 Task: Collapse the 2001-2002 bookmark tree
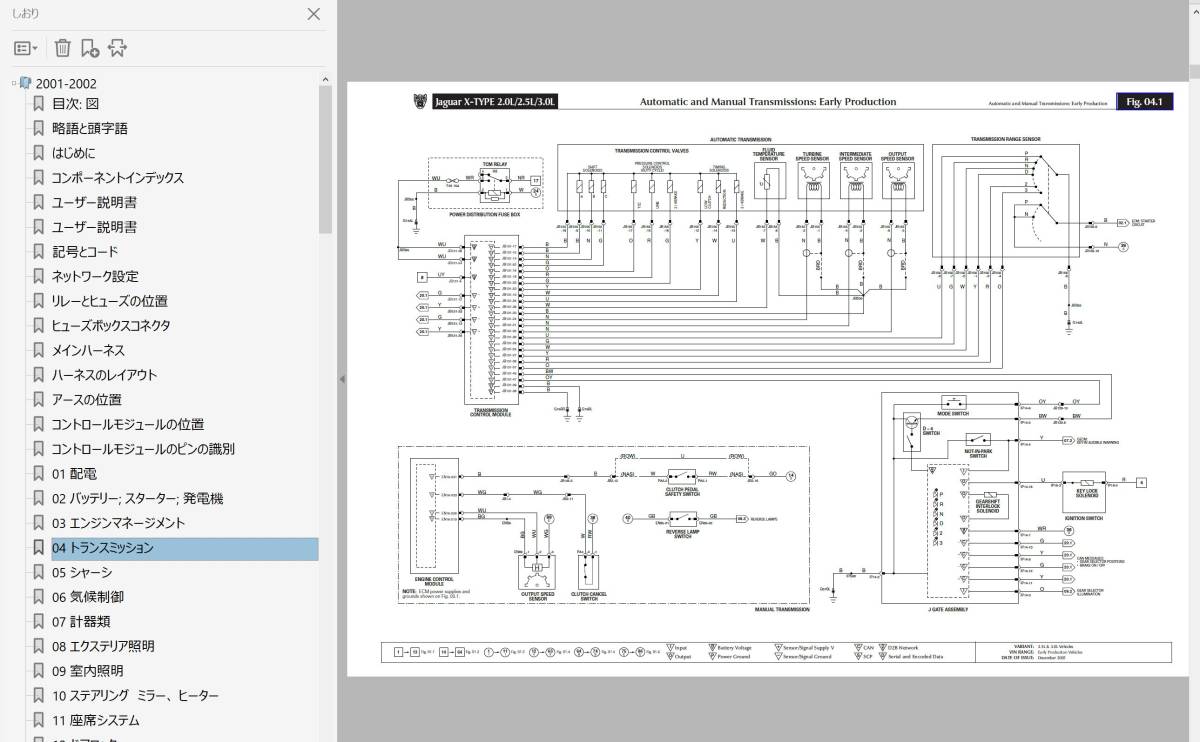pos(15,84)
